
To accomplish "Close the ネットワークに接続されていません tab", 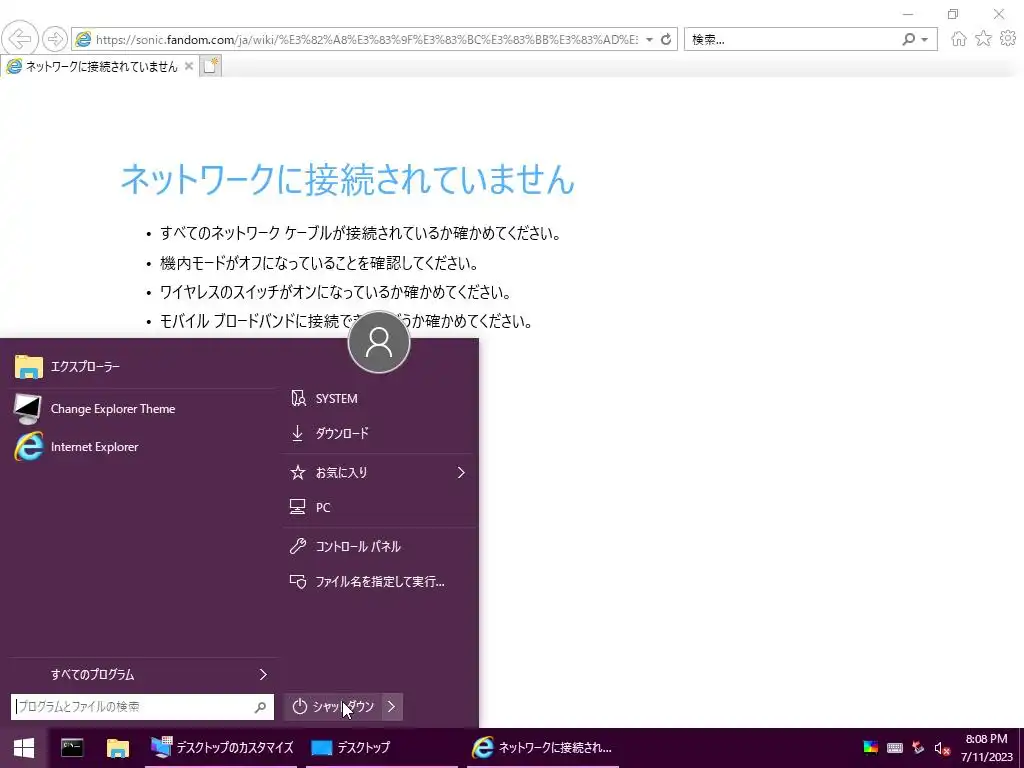I will click(189, 66).
